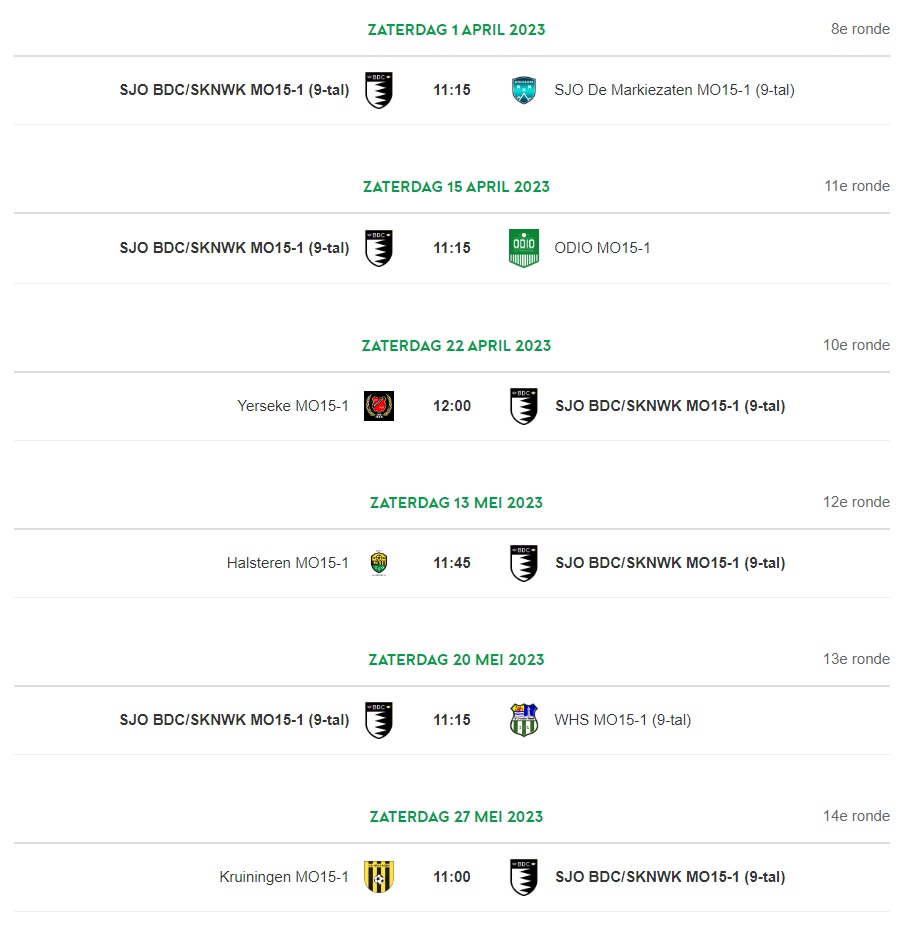Click BDC shield logo in Kruiningen match

524,877
